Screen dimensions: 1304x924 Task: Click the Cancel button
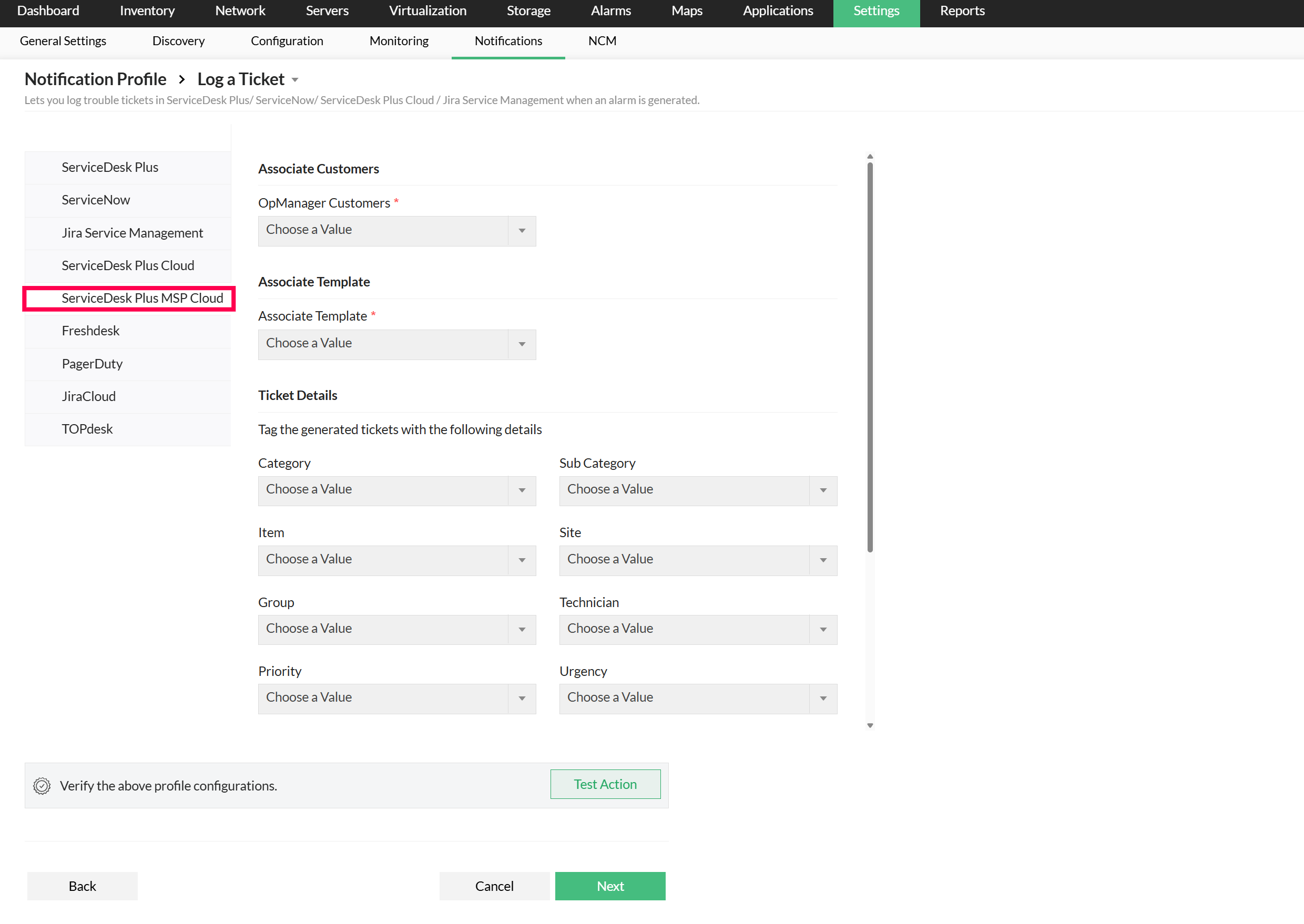pos(494,886)
